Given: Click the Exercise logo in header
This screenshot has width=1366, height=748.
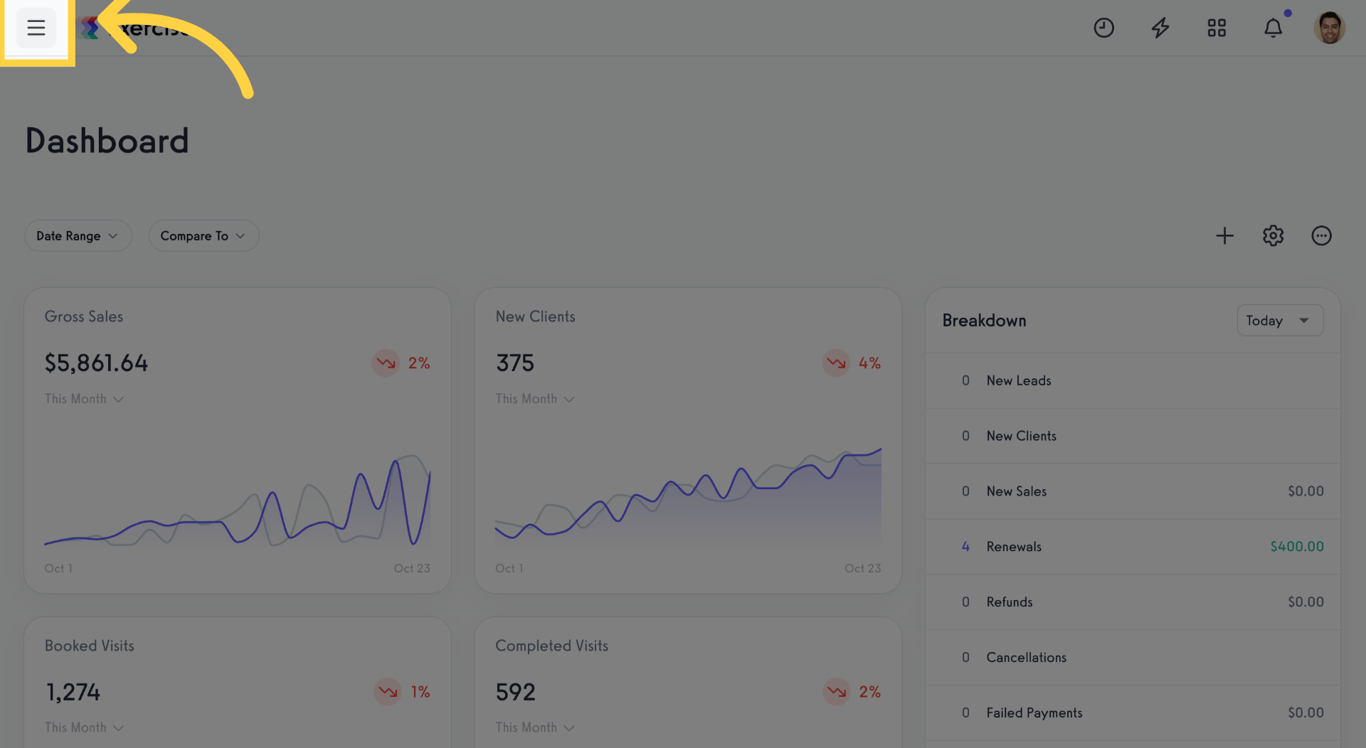Looking at the screenshot, I should click(135, 28).
